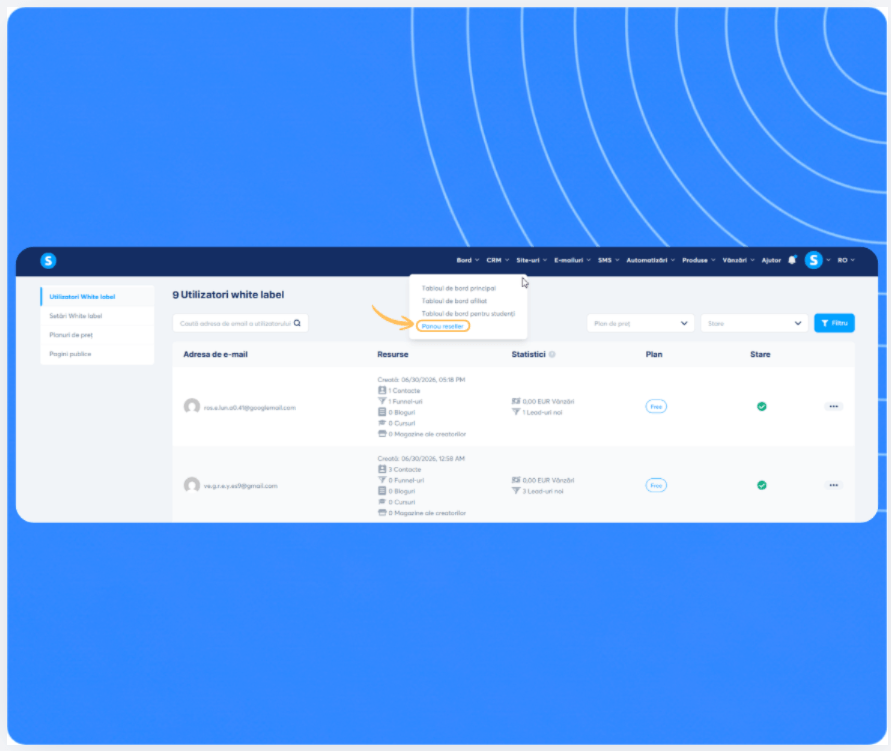Click leads funnel icon beside 1 Lead-uri noi

coord(516,412)
